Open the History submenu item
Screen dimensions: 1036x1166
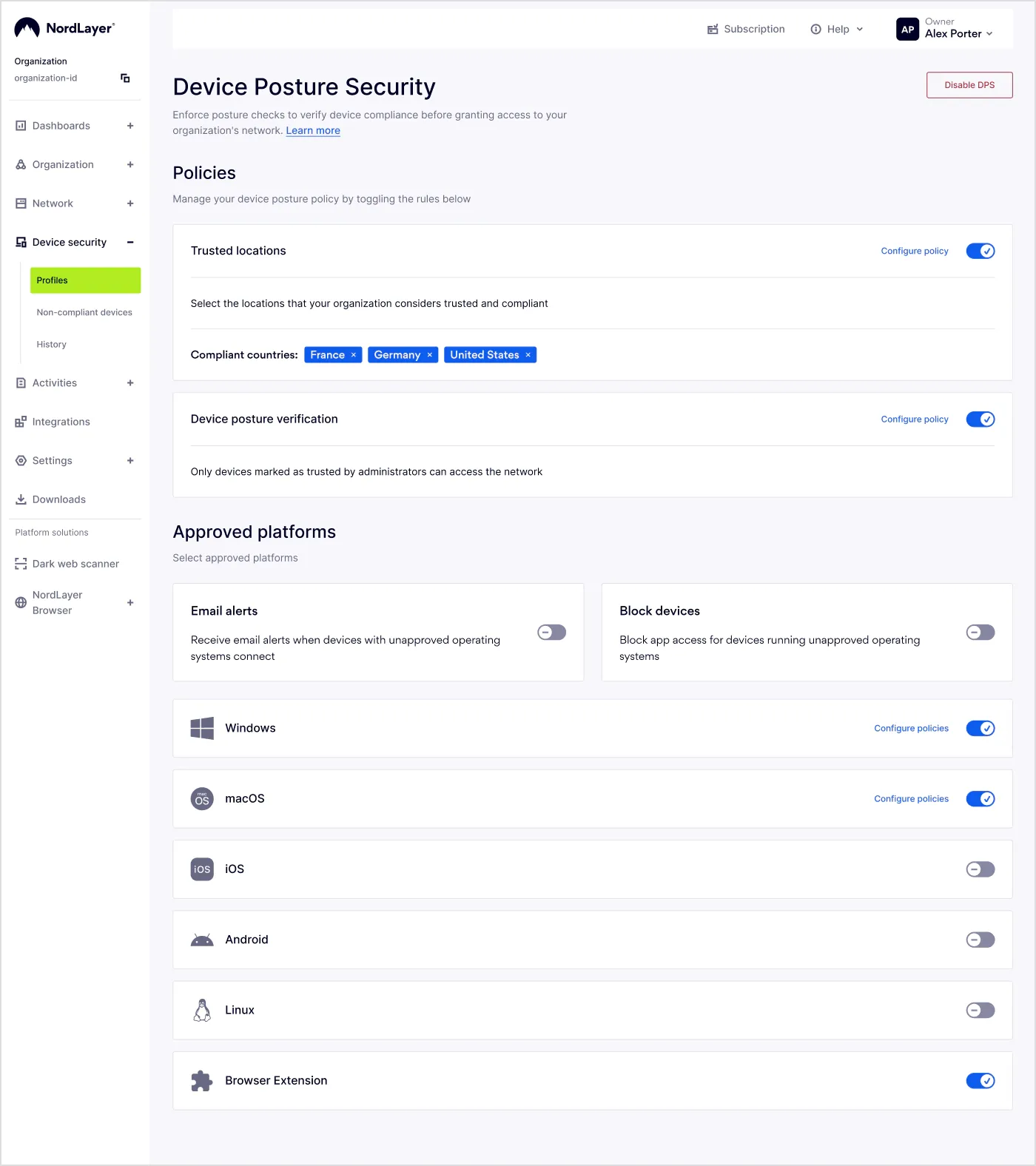click(51, 344)
